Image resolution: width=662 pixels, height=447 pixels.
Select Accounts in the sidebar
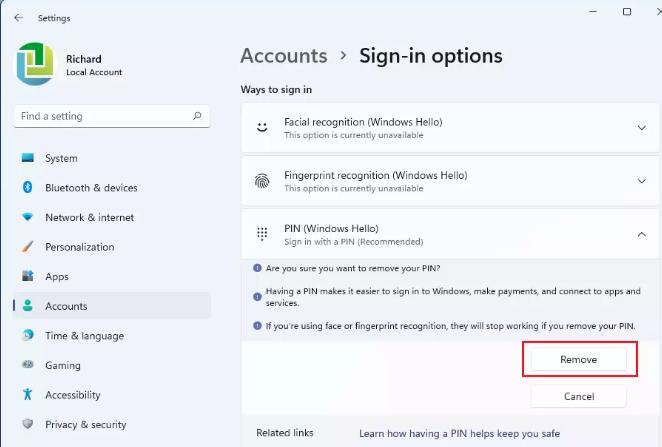click(66, 306)
